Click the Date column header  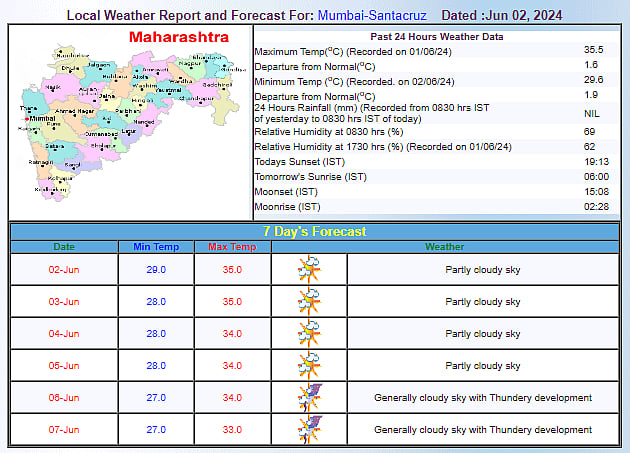click(x=63, y=246)
